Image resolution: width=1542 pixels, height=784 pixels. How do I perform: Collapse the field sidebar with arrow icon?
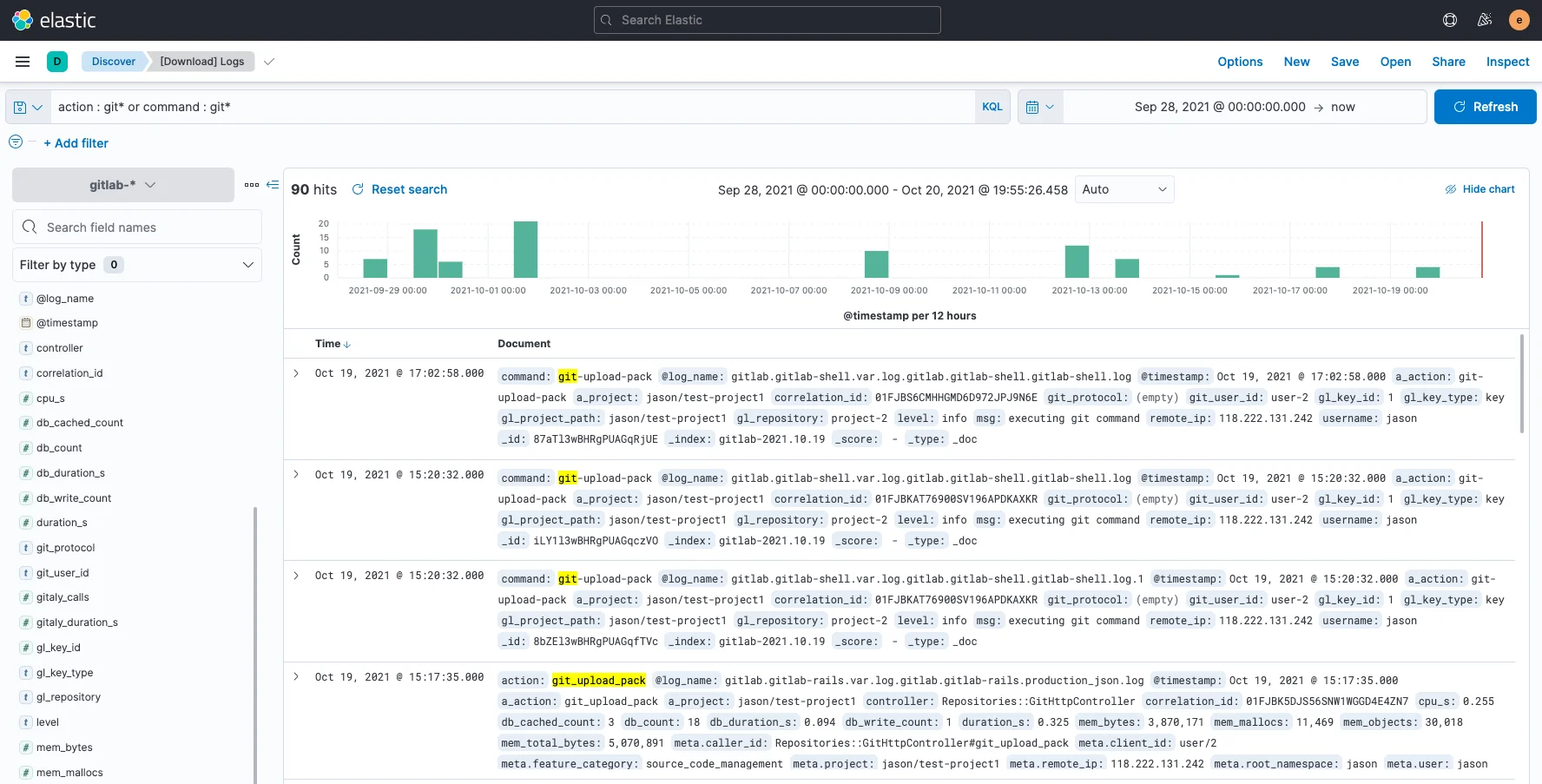click(x=273, y=185)
